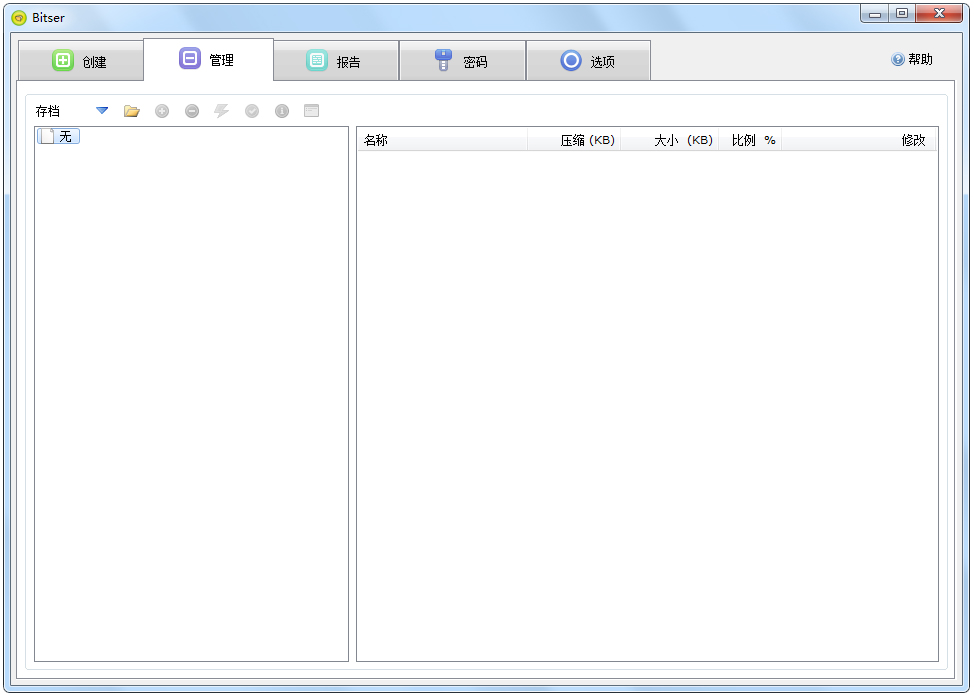
Task: Maximize the Bitser window
Action: 902,14
